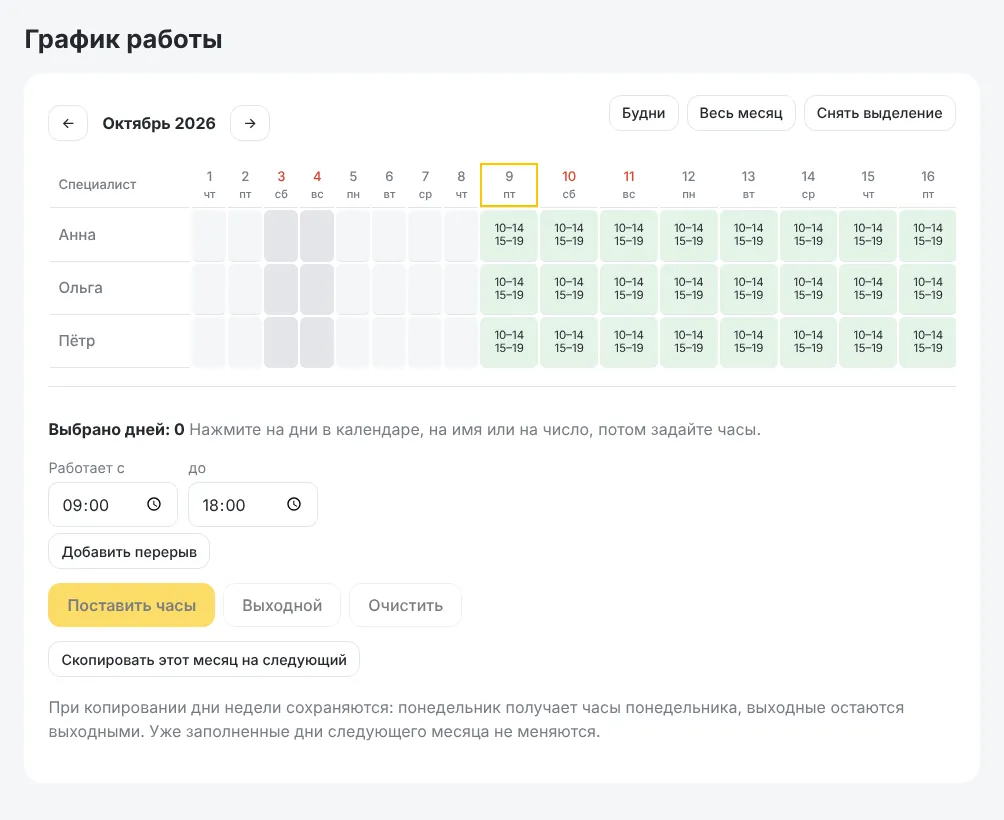
Task: Select day column 6 вт
Action: click(389, 184)
